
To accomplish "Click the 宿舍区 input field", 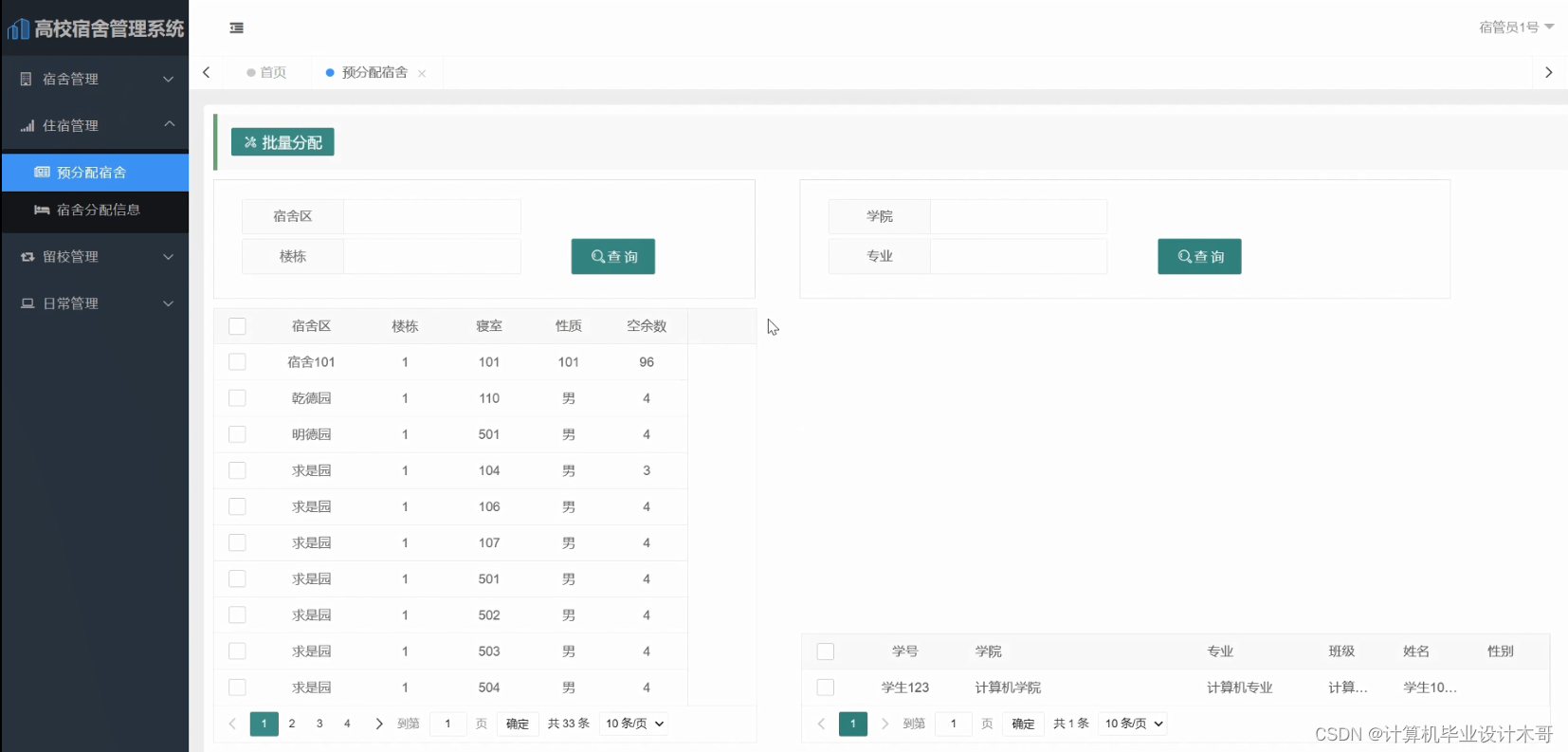I will coord(432,216).
